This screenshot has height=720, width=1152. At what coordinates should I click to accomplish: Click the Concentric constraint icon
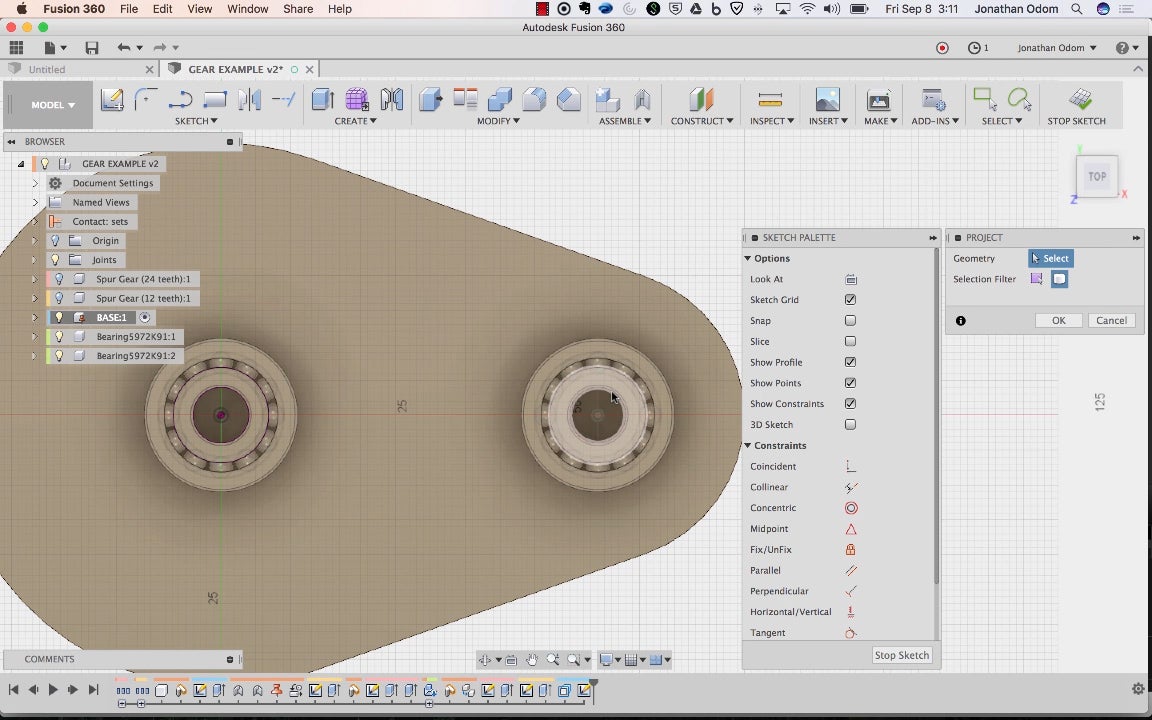[x=851, y=508]
